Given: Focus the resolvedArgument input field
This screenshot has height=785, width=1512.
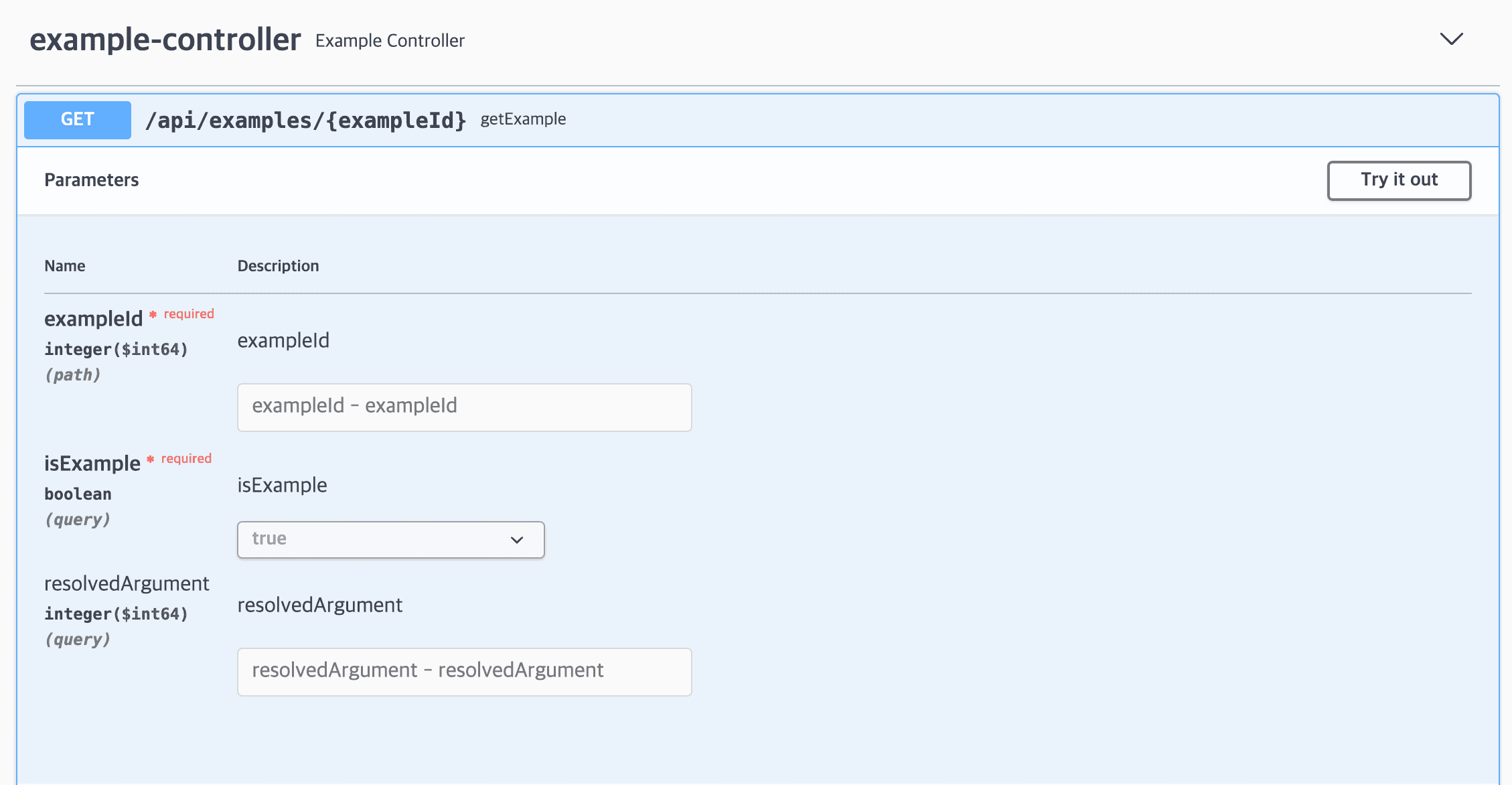Looking at the screenshot, I should tap(465, 672).
